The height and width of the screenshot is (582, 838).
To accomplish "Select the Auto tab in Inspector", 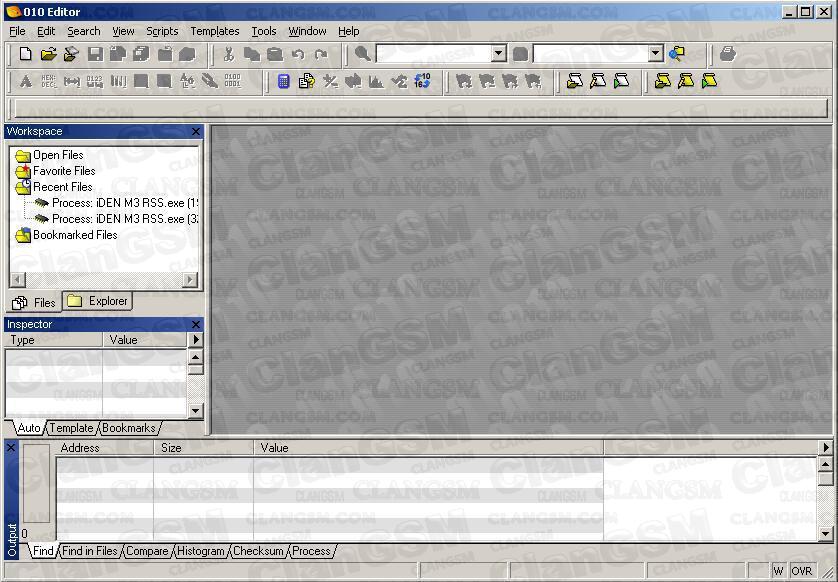I will [x=28, y=428].
